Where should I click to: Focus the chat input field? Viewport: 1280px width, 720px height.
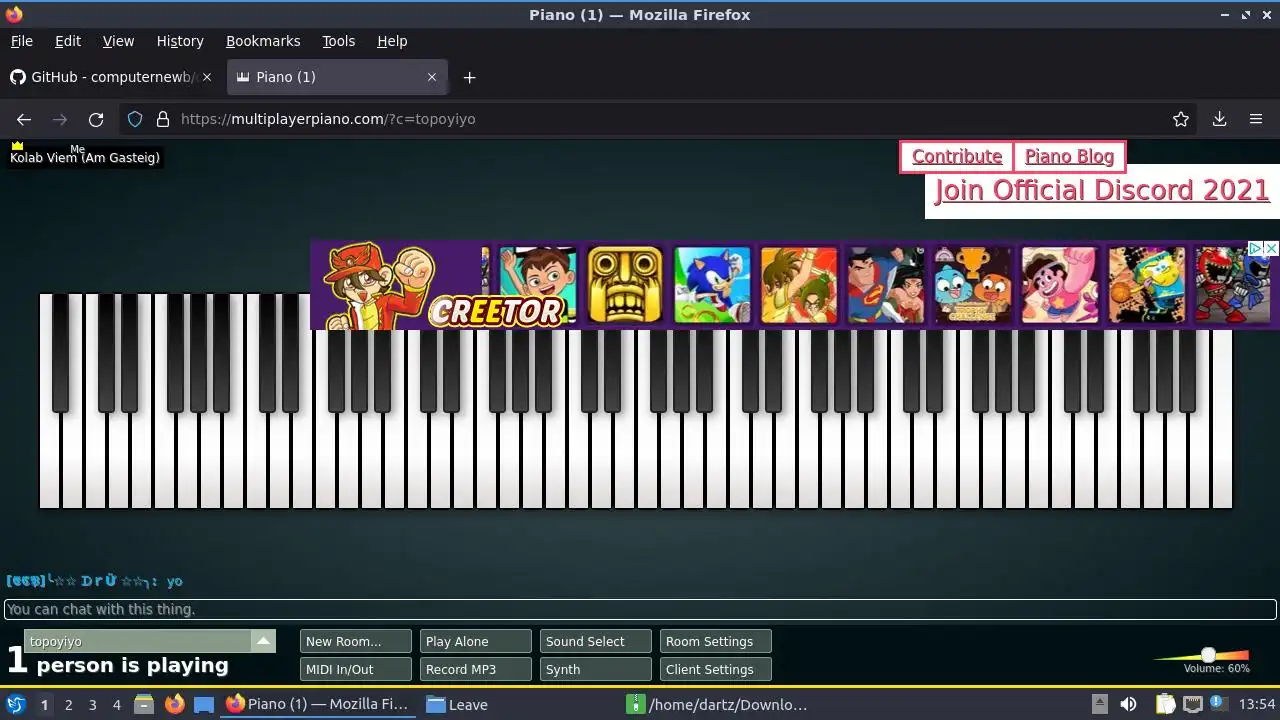[x=640, y=609]
